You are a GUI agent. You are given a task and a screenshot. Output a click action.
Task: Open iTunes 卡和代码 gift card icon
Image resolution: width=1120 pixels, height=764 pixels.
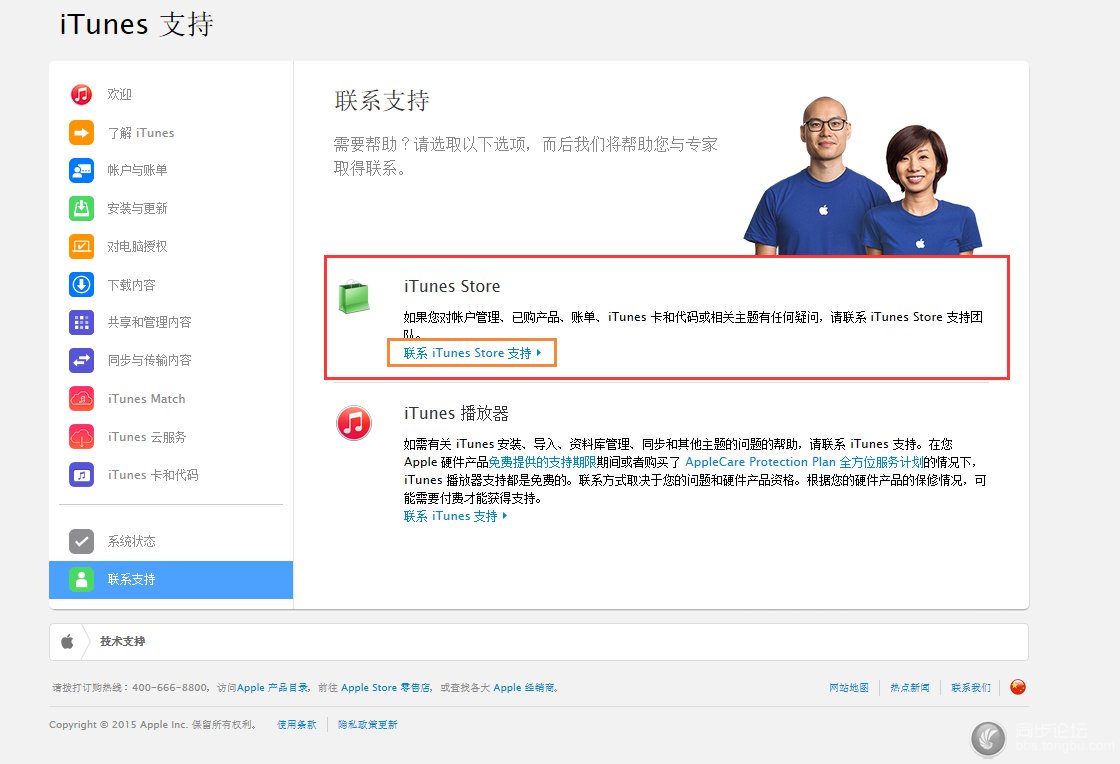pyautogui.click(x=81, y=474)
